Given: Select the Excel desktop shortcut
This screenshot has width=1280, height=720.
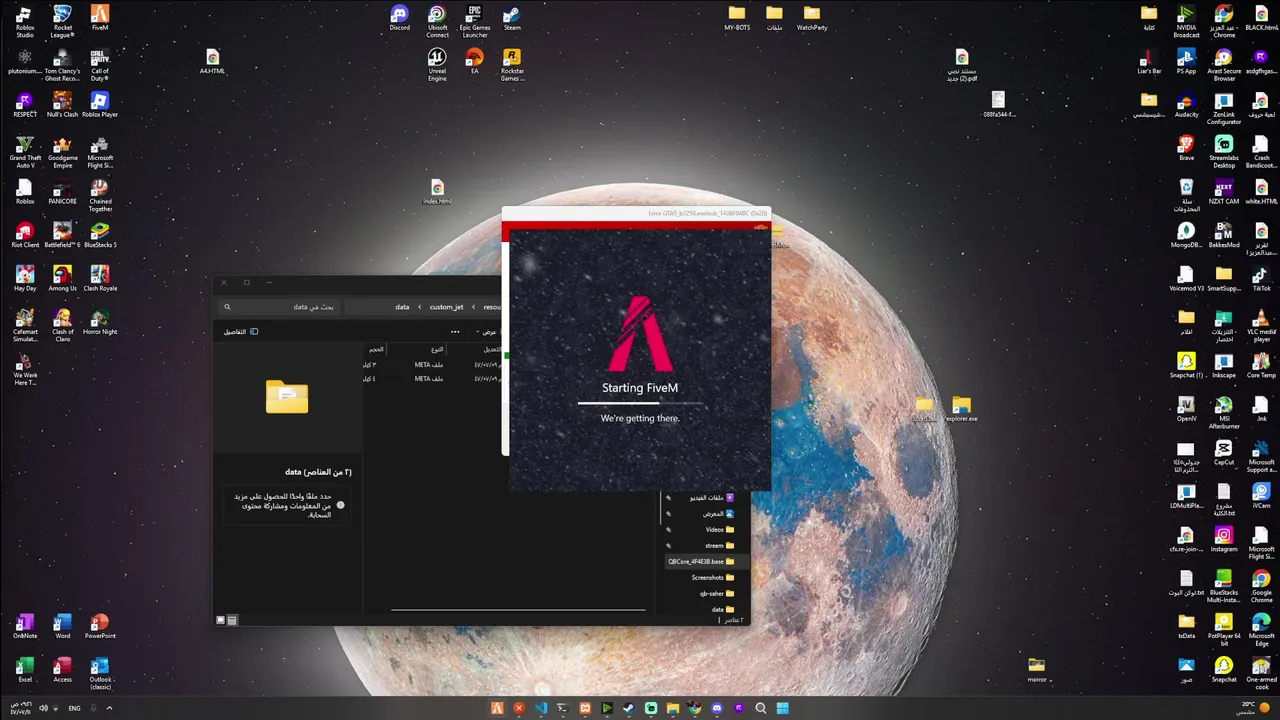Looking at the screenshot, I should (25, 670).
